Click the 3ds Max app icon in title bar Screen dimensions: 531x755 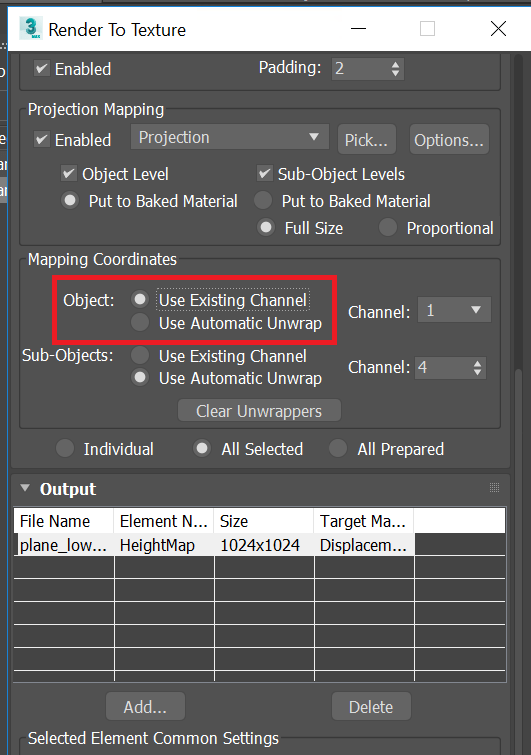[30, 29]
